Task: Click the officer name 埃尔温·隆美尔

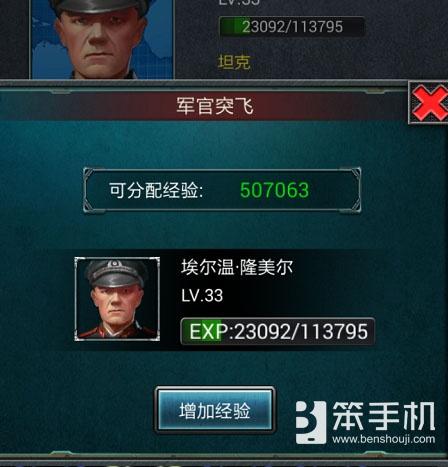Action: click(237, 267)
